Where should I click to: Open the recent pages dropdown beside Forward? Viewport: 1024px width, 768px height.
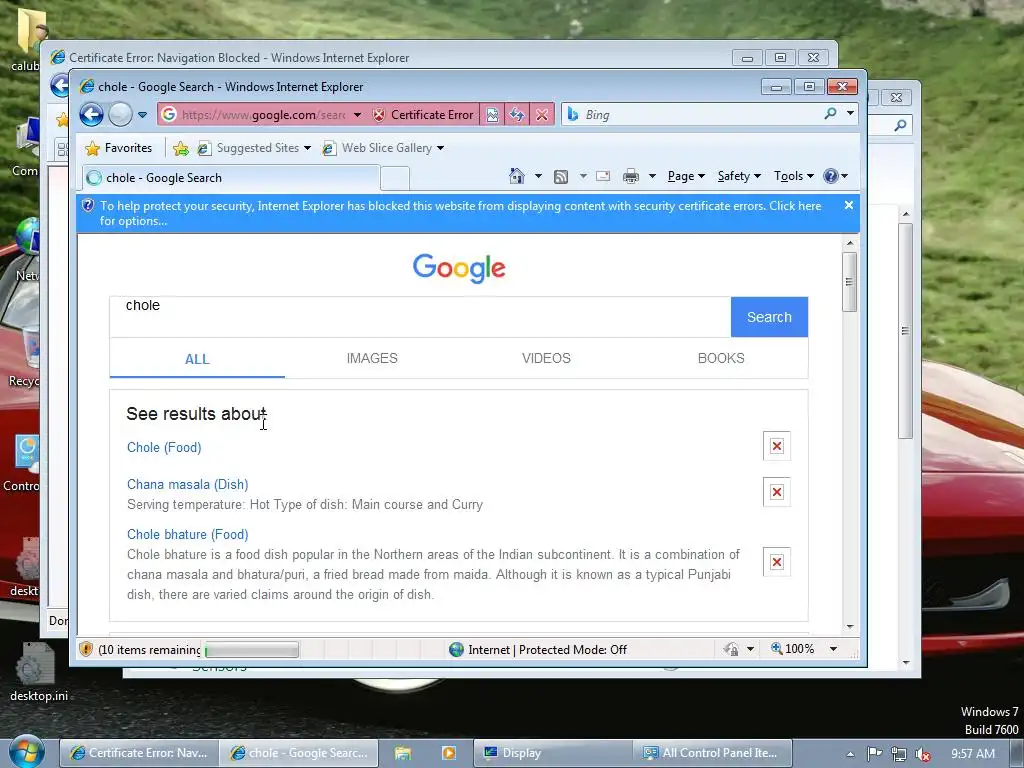pyautogui.click(x=142, y=115)
